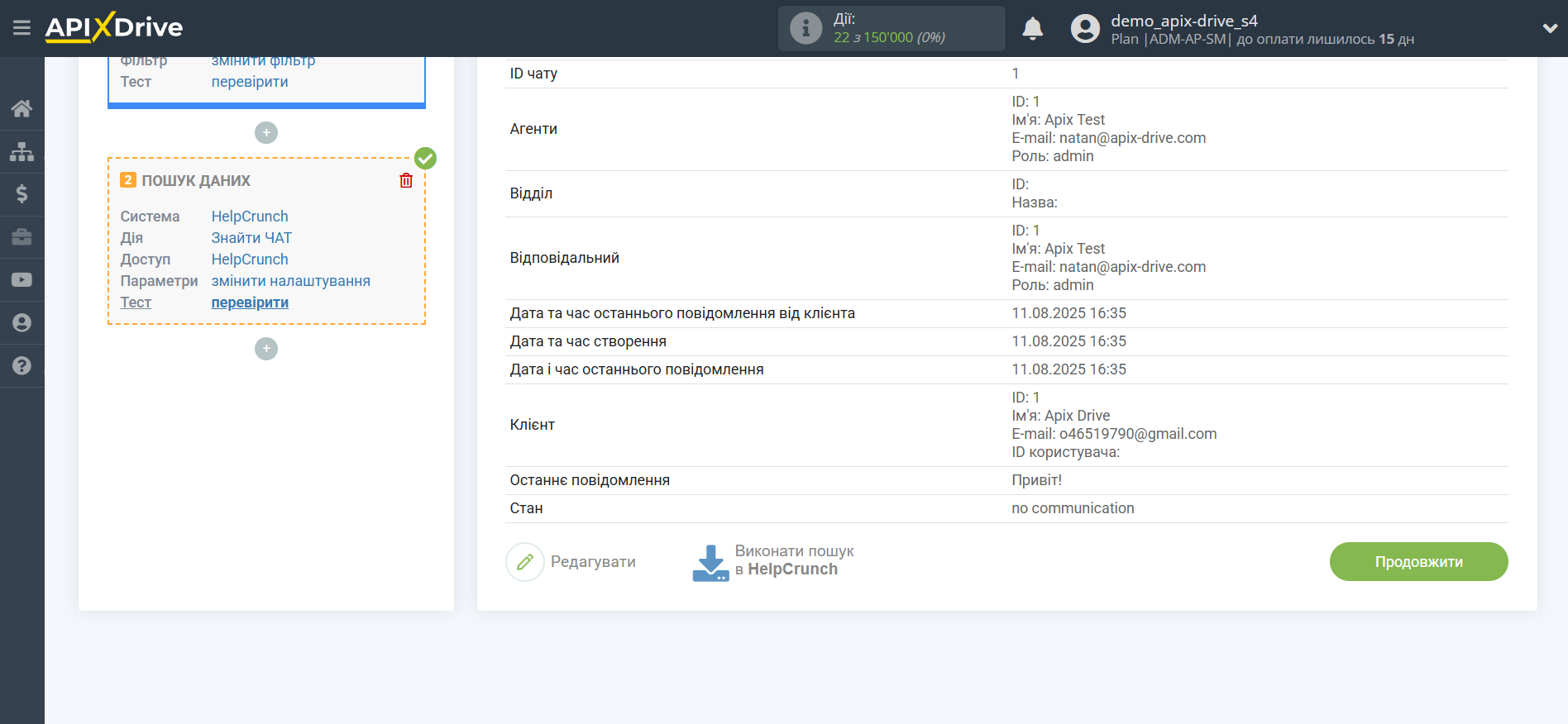Delete the data search block
Image resolution: width=1568 pixels, height=724 pixels.
point(406,180)
